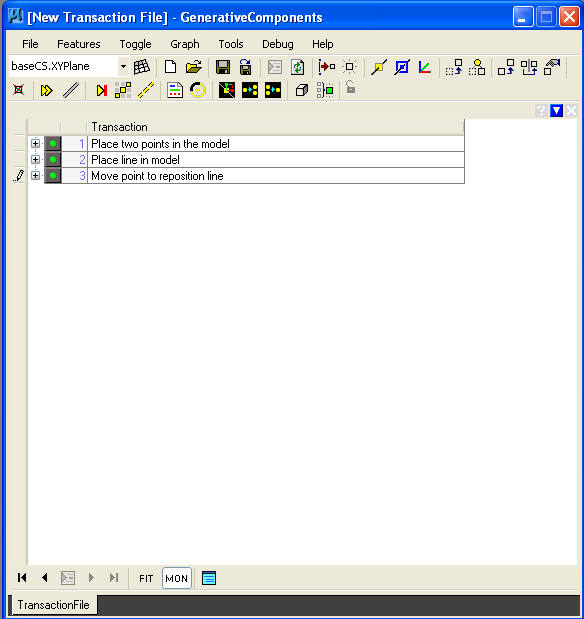This screenshot has width=584, height=619.
Task: Open the Graph menu
Action: [184, 44]
